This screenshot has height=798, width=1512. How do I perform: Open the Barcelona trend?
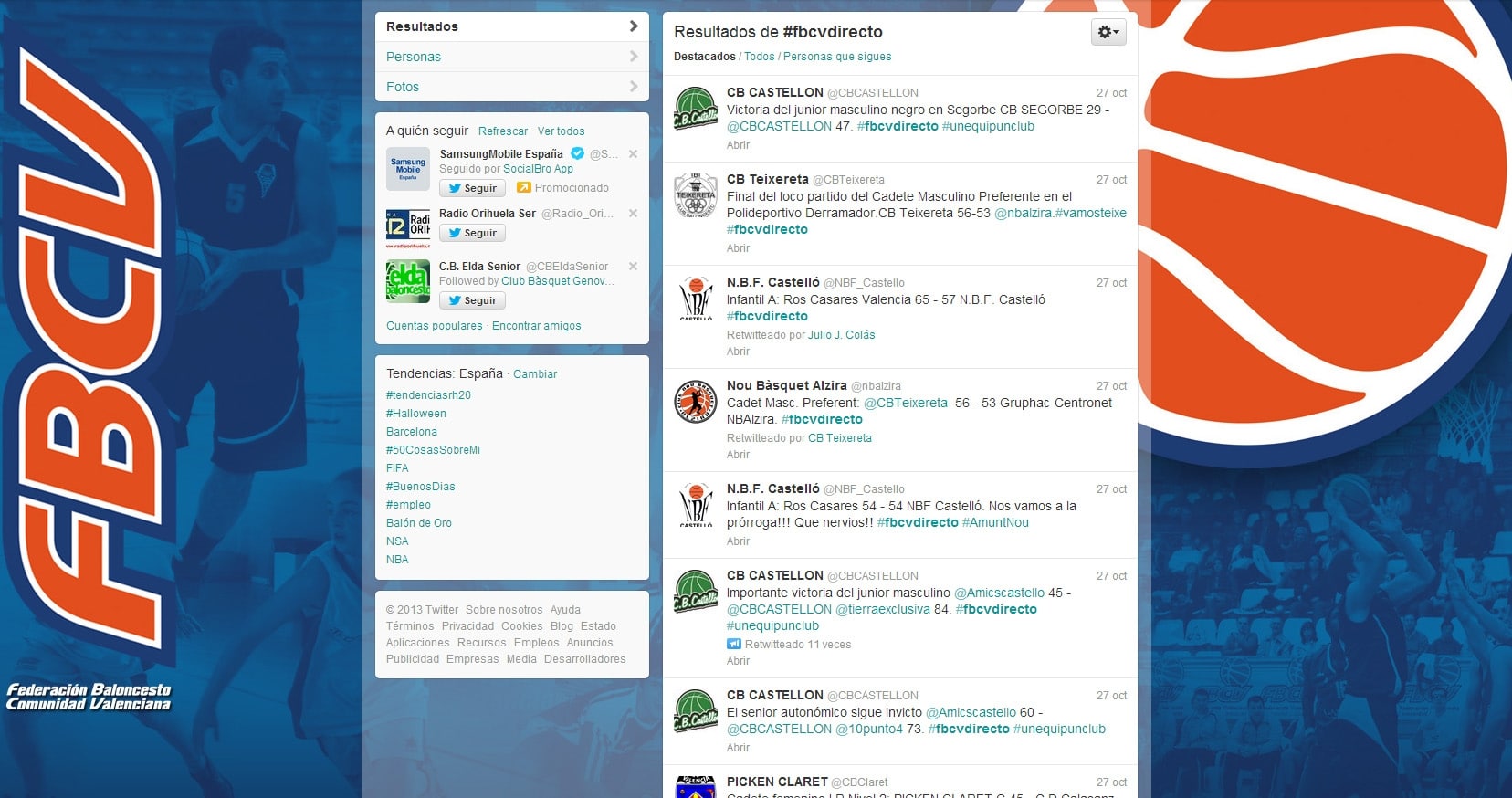412,432
